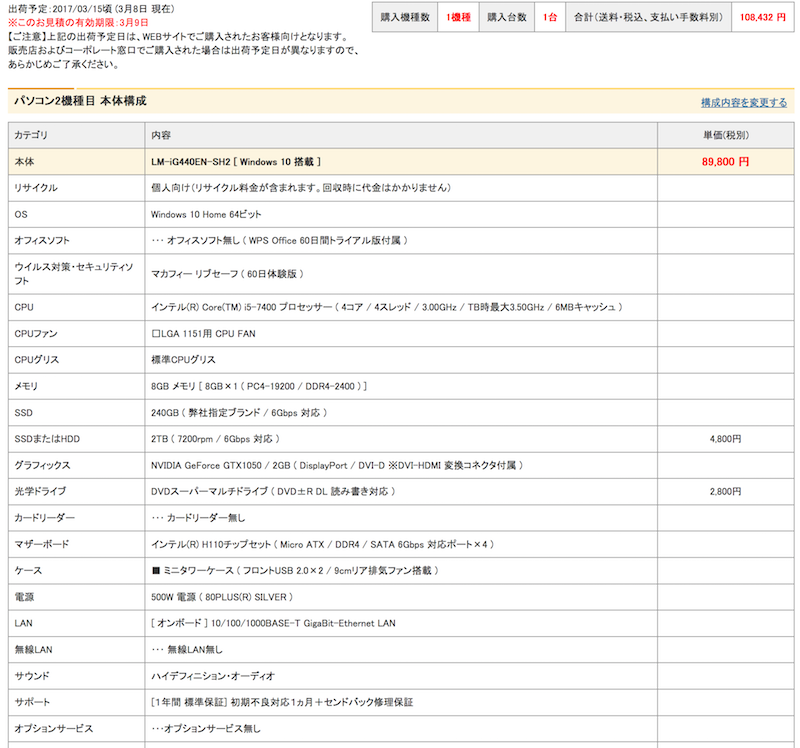Select the サウンド category label
This screenshot has height=748, width=800.
(x=32, y=676)
